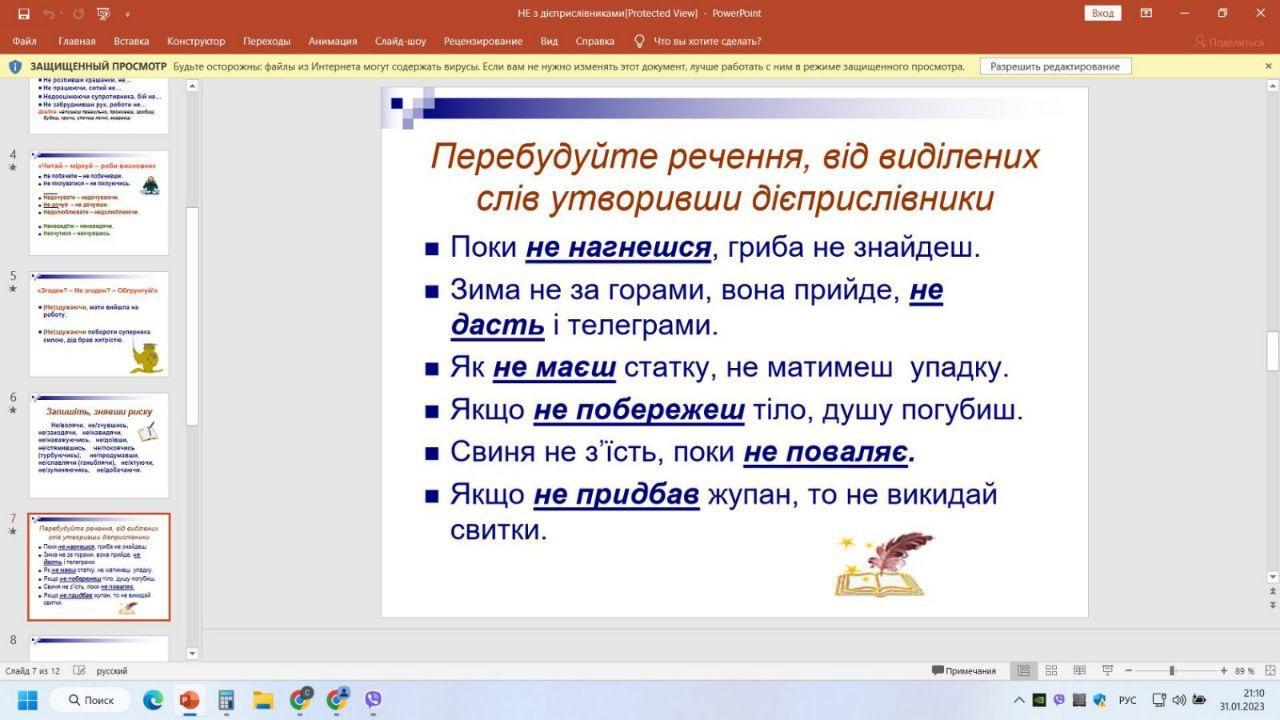Open the Справка tab

click(x=595, y=41)
